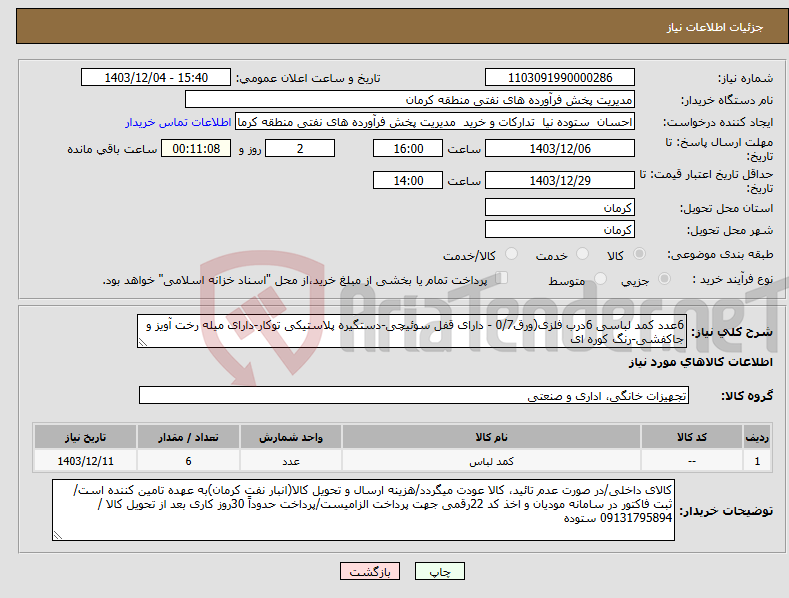Image resolution: width=789 pixels, height=598 pixels.
Task: Click the buyer organization name field
Action: (x=410, y=100)
